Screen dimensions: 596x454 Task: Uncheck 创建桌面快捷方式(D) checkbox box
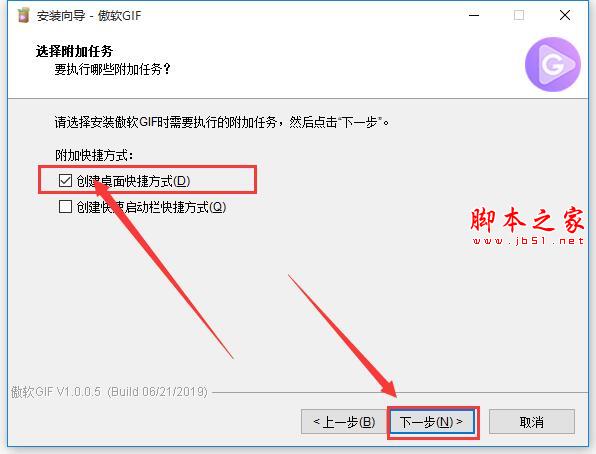click(65, 180)
